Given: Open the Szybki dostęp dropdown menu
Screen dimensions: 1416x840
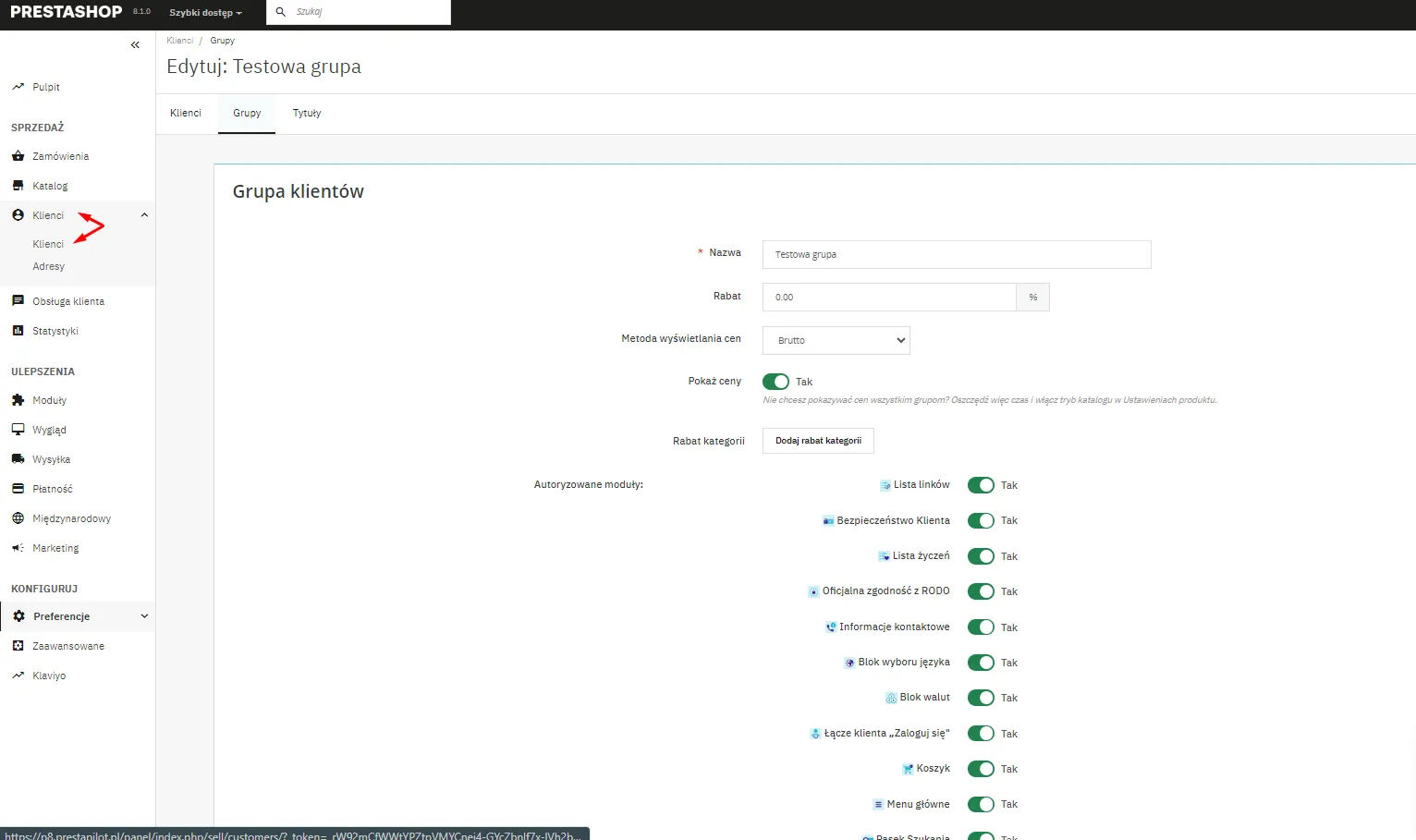Looking at the screenshot, I should (x=205, y=13).
